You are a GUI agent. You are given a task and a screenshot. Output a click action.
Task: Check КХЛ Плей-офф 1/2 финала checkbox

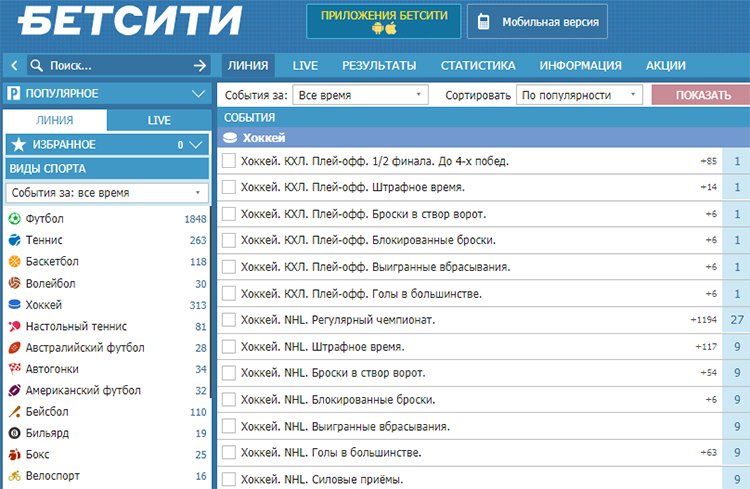click(x=229, y=161)
